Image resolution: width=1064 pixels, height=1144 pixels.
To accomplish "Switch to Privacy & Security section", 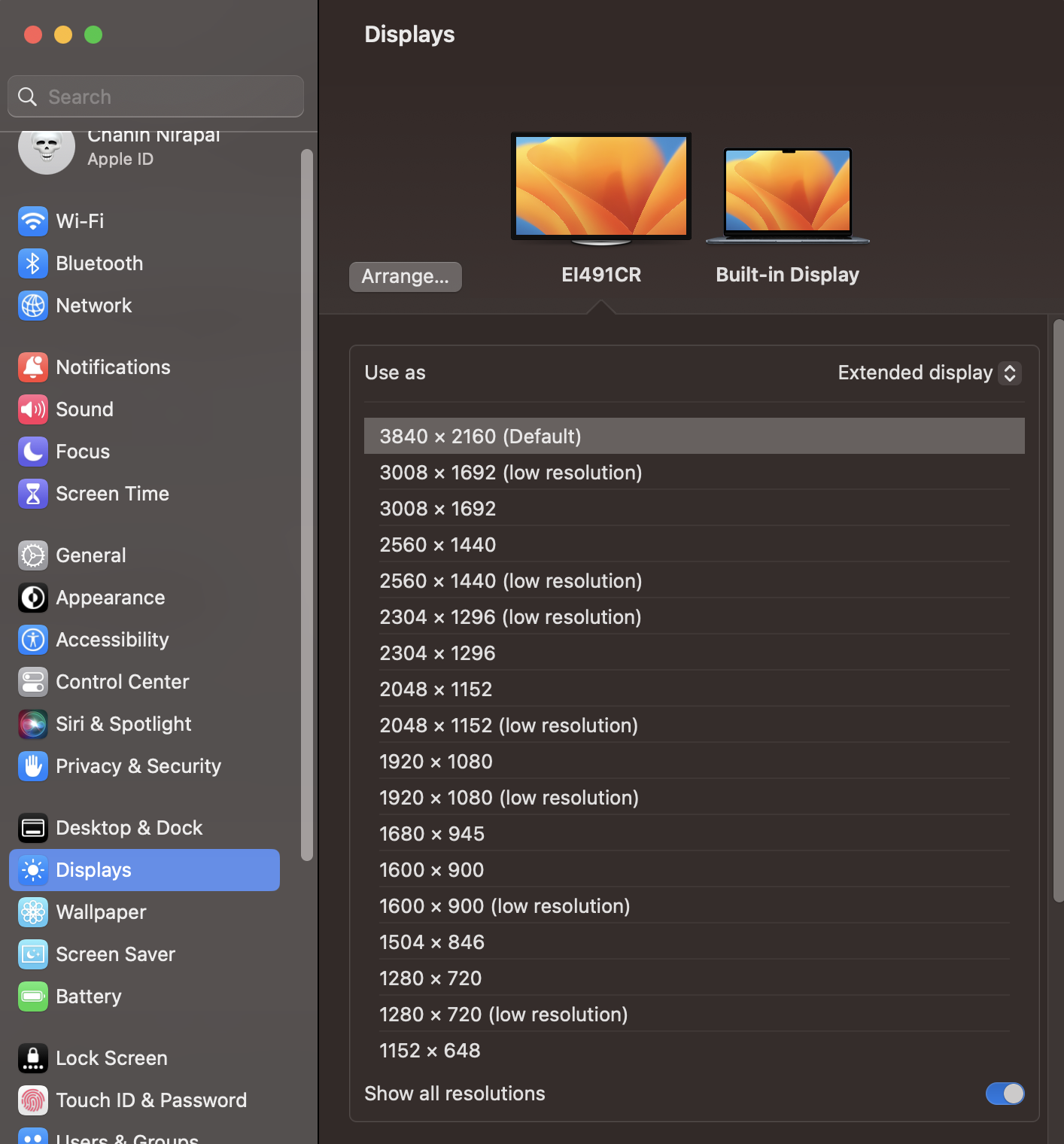I will coord(33,765).
